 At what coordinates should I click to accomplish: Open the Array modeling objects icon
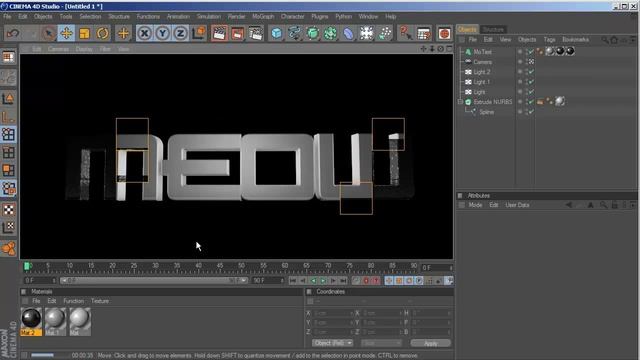tap(331, 33)
